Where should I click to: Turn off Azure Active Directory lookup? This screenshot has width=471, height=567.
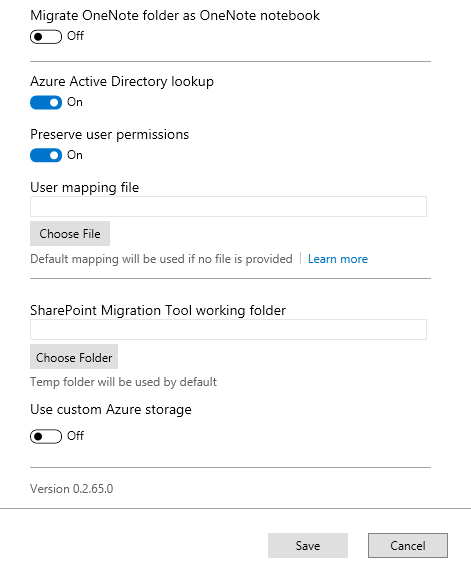point(46,103)
